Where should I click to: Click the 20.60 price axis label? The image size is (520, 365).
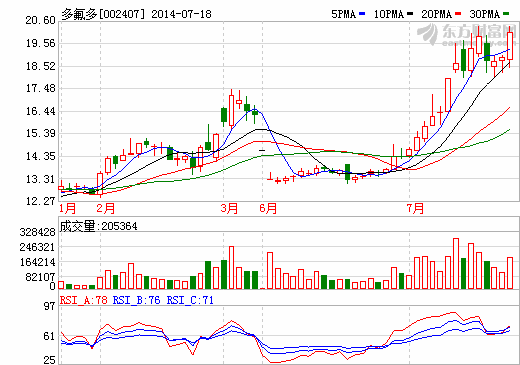(40, 20)
